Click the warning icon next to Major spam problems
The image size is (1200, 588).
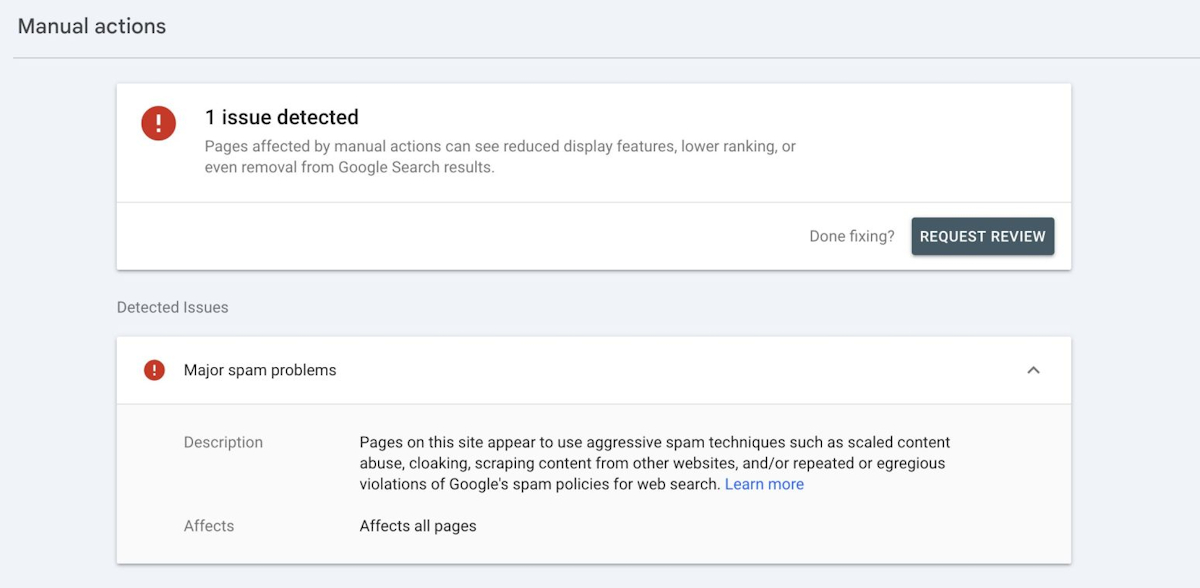pyautogui.click(x=154, y=369)
